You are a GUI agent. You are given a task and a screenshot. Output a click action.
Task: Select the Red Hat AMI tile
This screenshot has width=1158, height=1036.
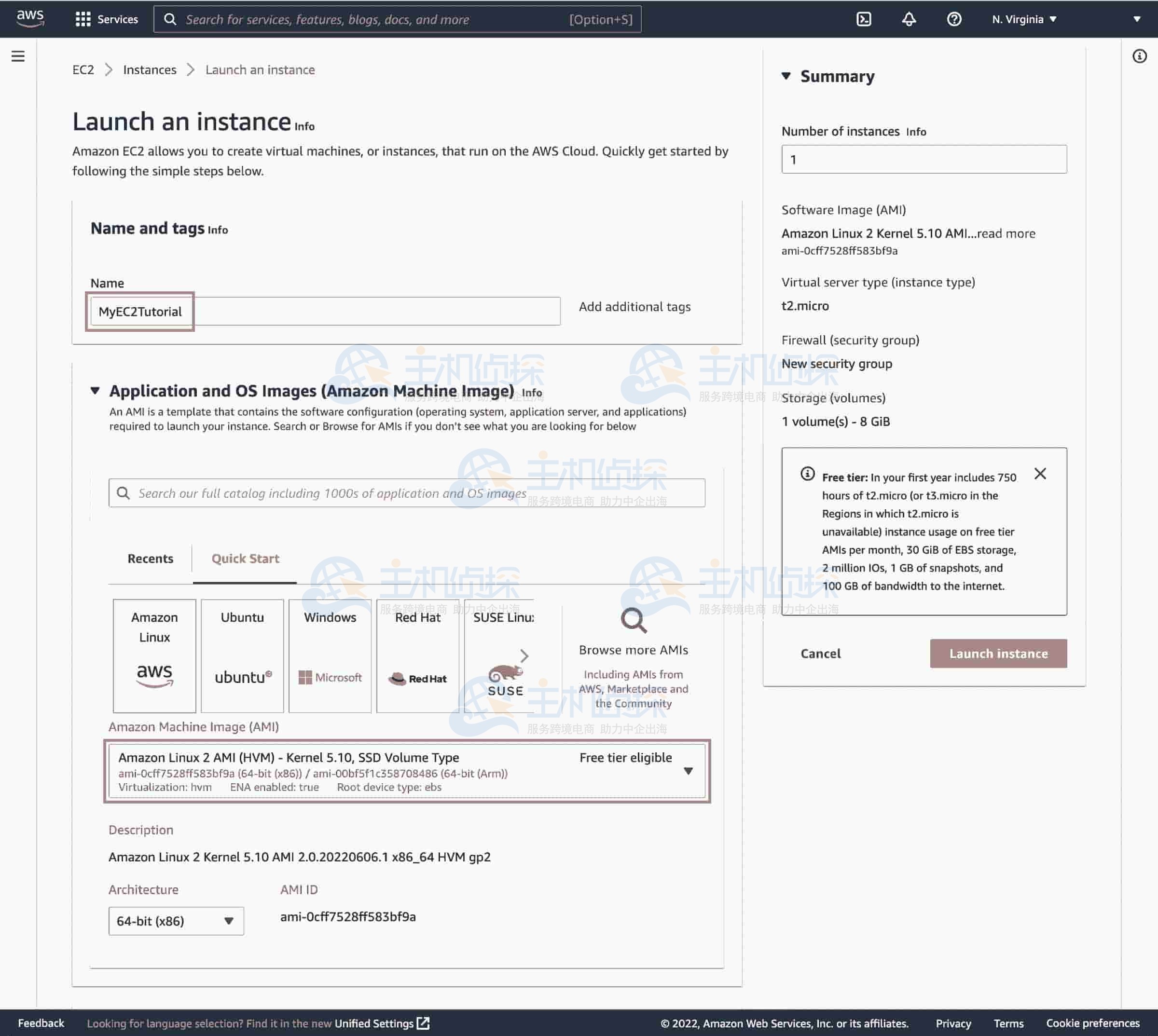[417, 656]
